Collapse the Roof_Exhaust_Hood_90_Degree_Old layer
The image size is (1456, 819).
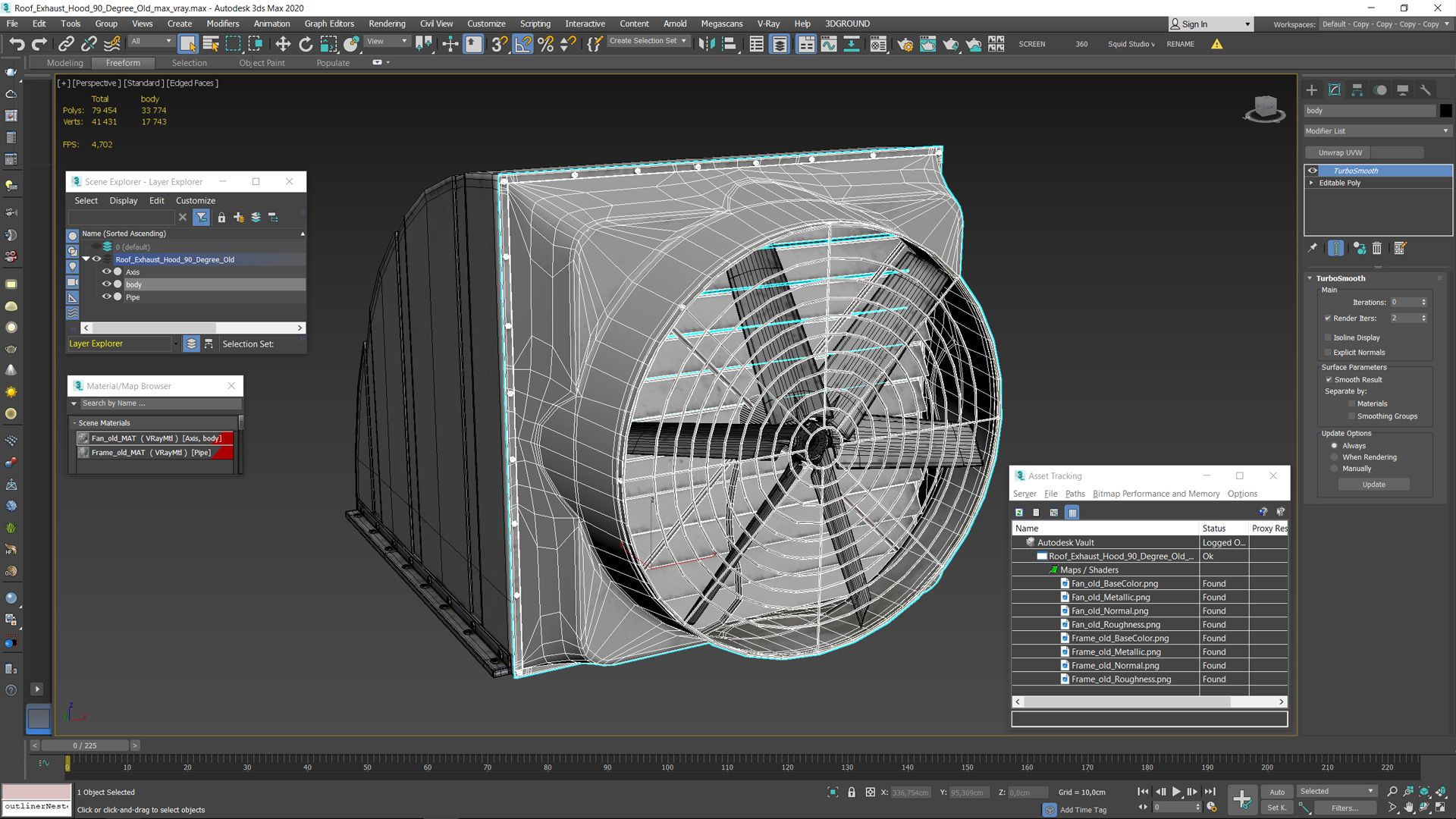click(86, 259)
